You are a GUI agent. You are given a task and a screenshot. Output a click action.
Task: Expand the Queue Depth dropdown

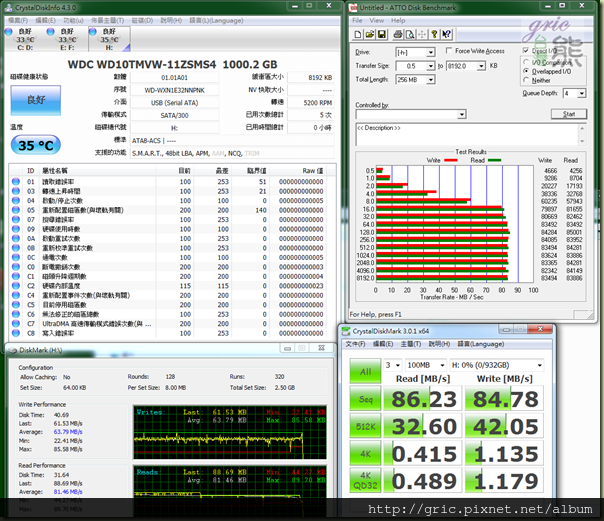(582, 93)
